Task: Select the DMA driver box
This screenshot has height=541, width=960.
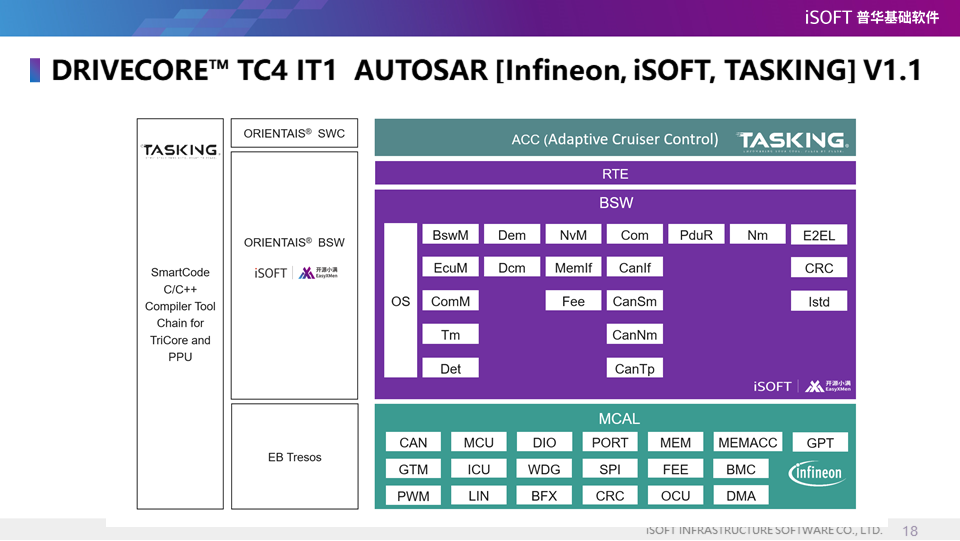Action: point(741,496)
